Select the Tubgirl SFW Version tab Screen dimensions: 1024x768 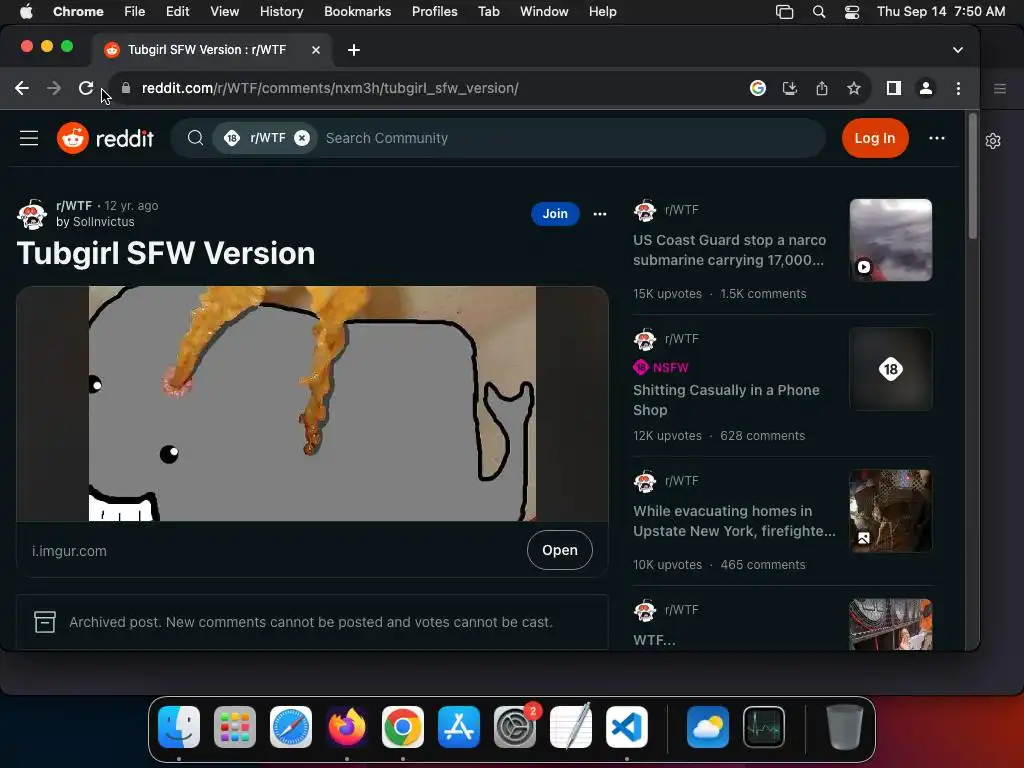(x=212, y=50)
